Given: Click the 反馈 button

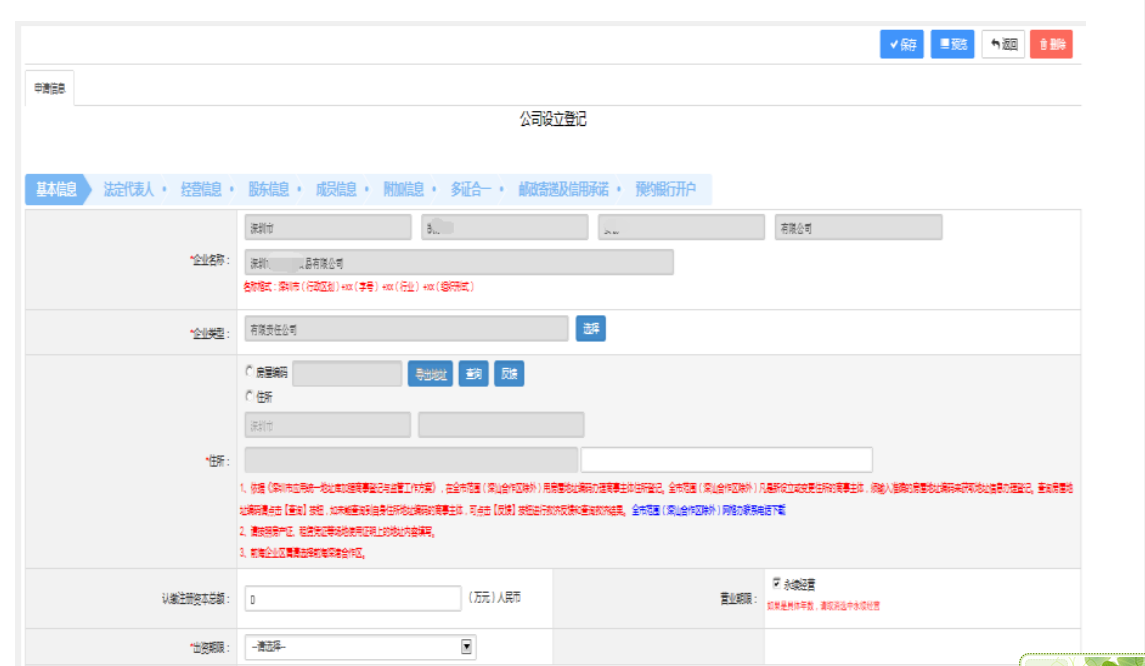Looking at the screenshot, I should point(509,374).
